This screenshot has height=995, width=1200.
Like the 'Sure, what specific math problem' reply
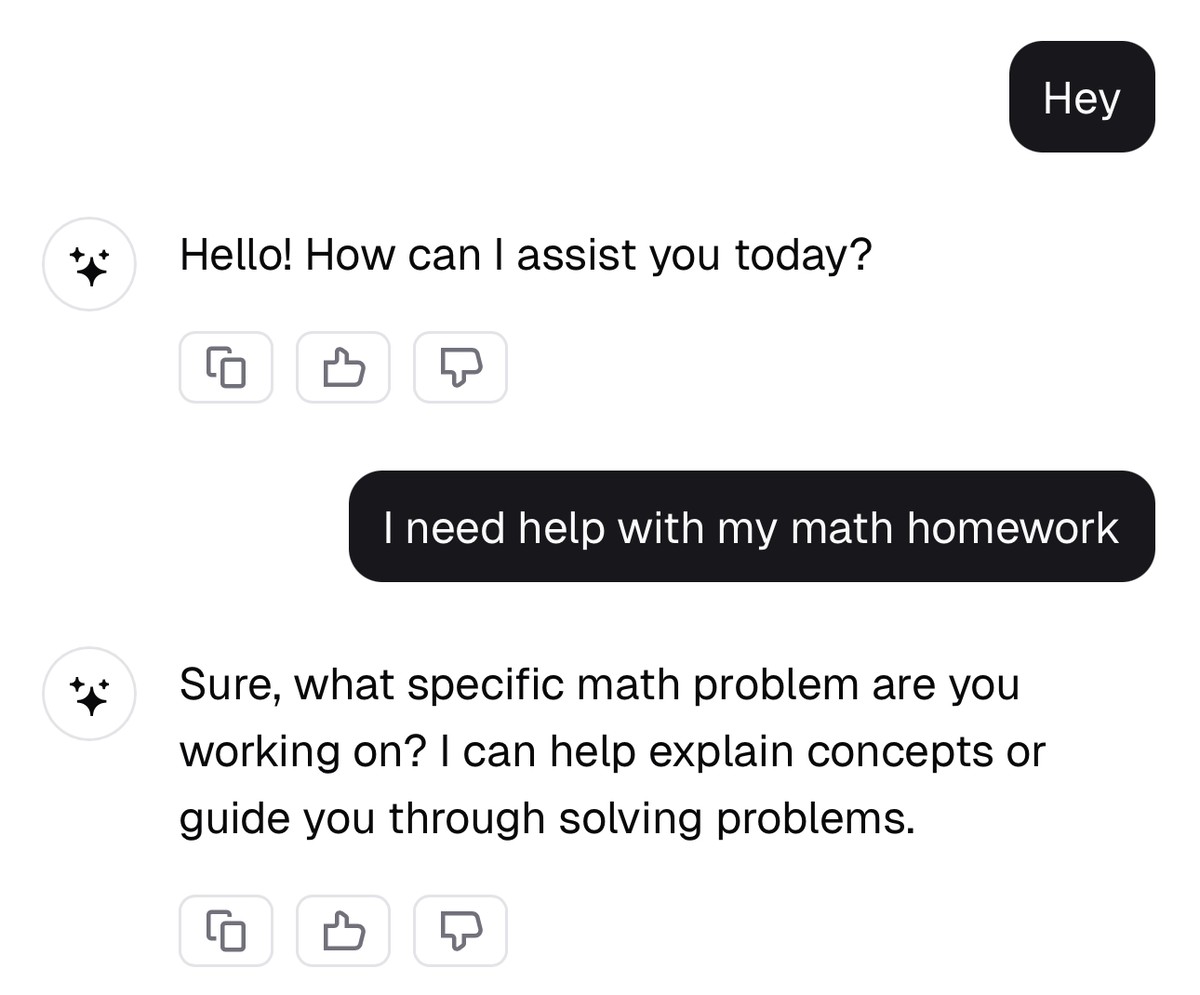pyautogui.click(x=343, y=931)
